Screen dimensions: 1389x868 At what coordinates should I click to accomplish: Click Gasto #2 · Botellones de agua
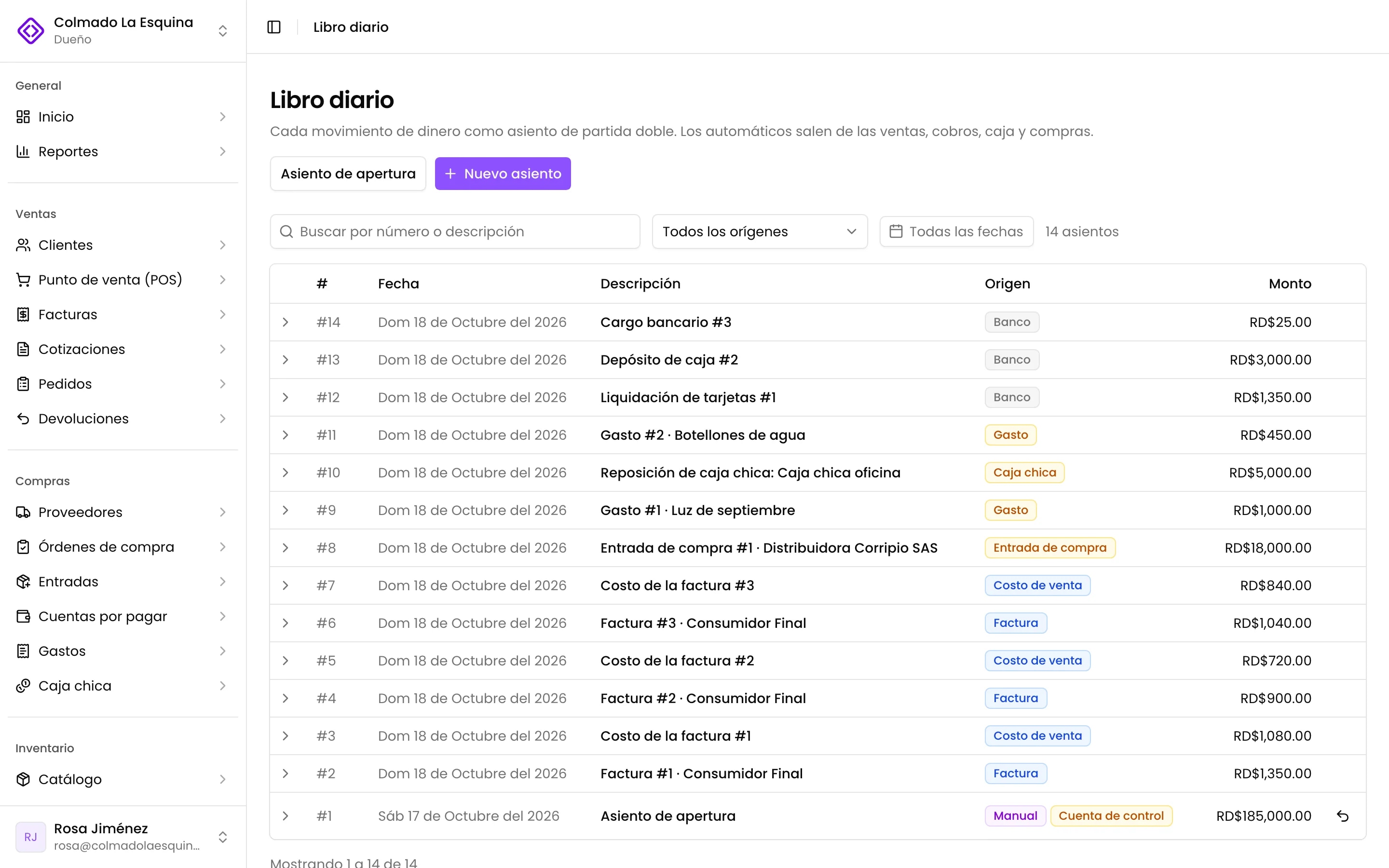[703, 435]
